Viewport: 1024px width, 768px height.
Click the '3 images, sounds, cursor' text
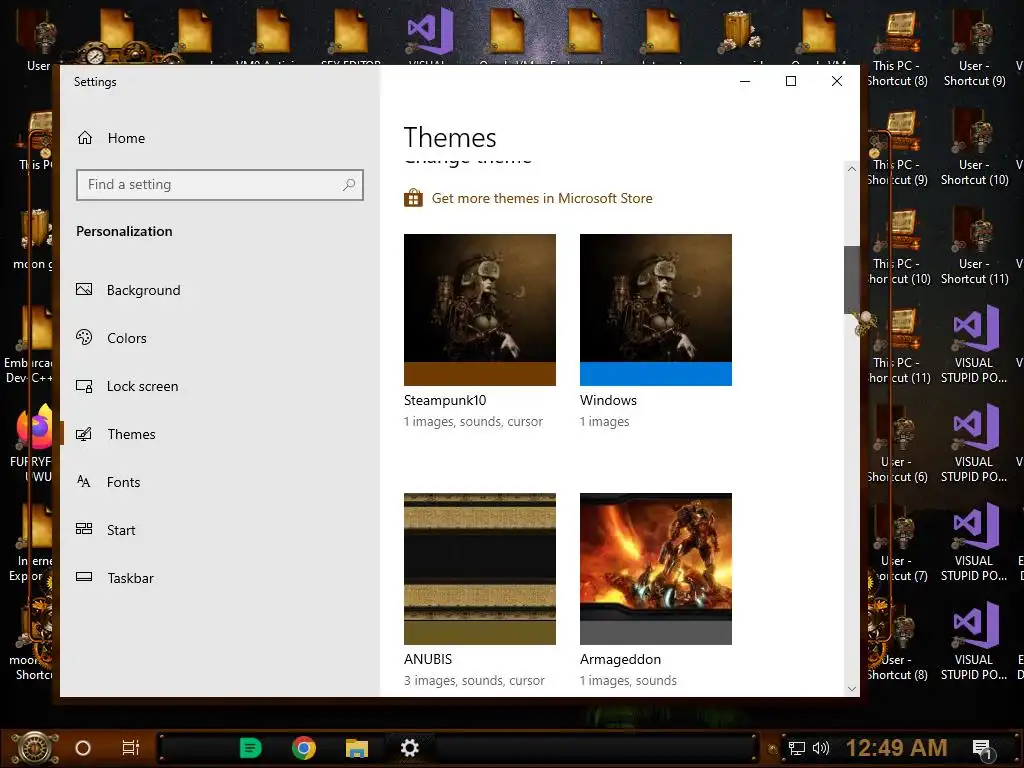click(474, 680)
